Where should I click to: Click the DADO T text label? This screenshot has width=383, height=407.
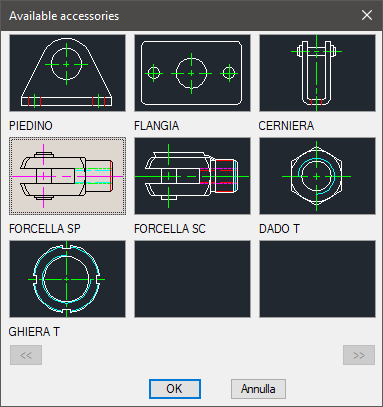click(279, 229)
